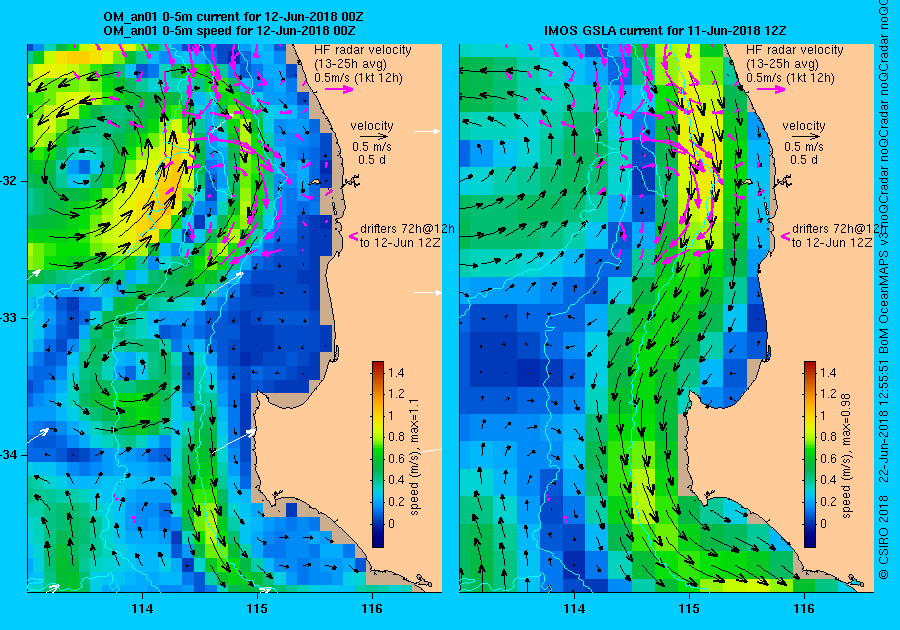Click "to 12-Jun 12Z" text on left map
900x630 pixels.
(x=400, y=243)
